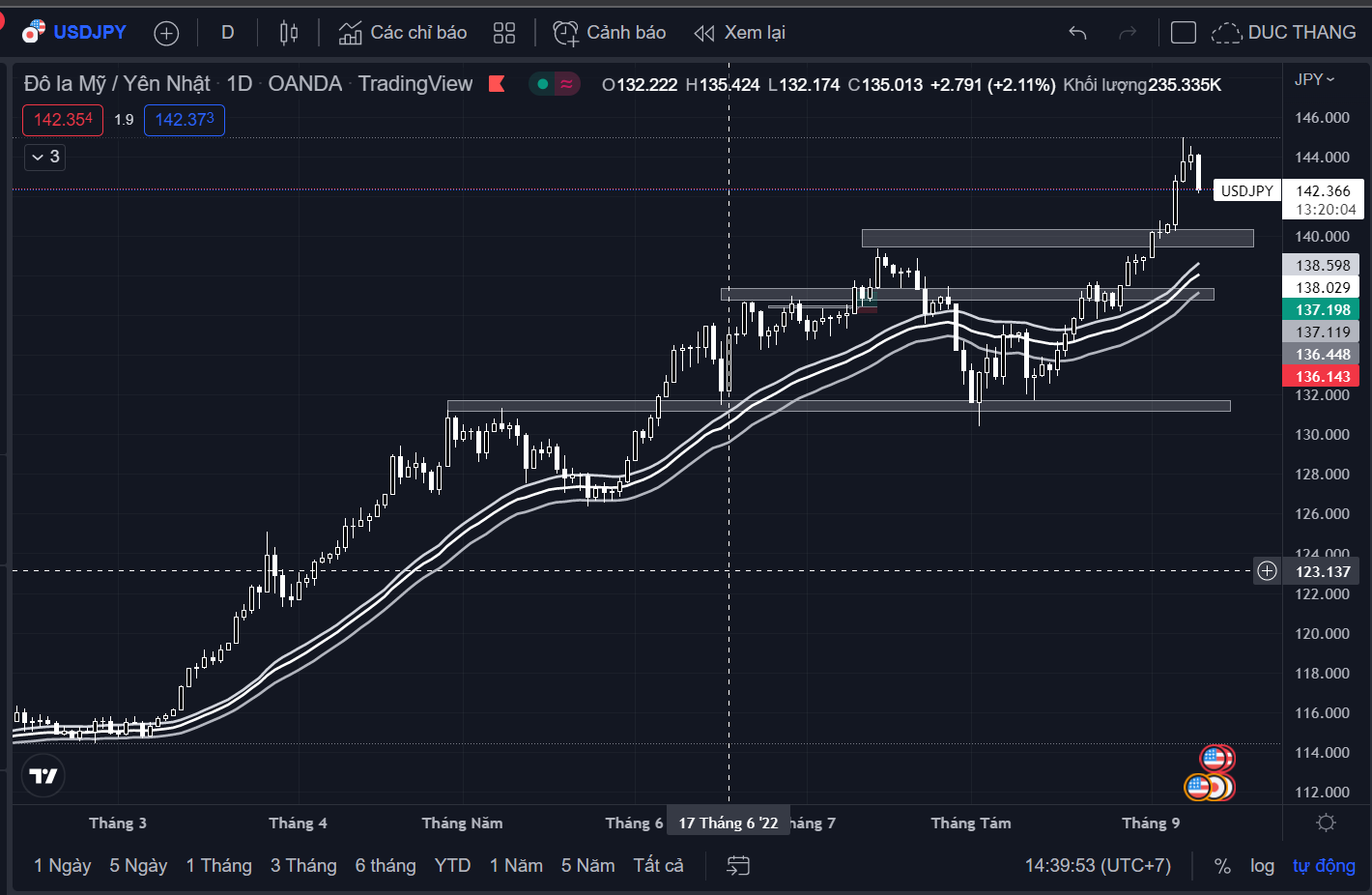Viewport: 1372px width, 895px height.
Task: Click the white 138.029 price tag
Action: click(x=1321, y=287)
